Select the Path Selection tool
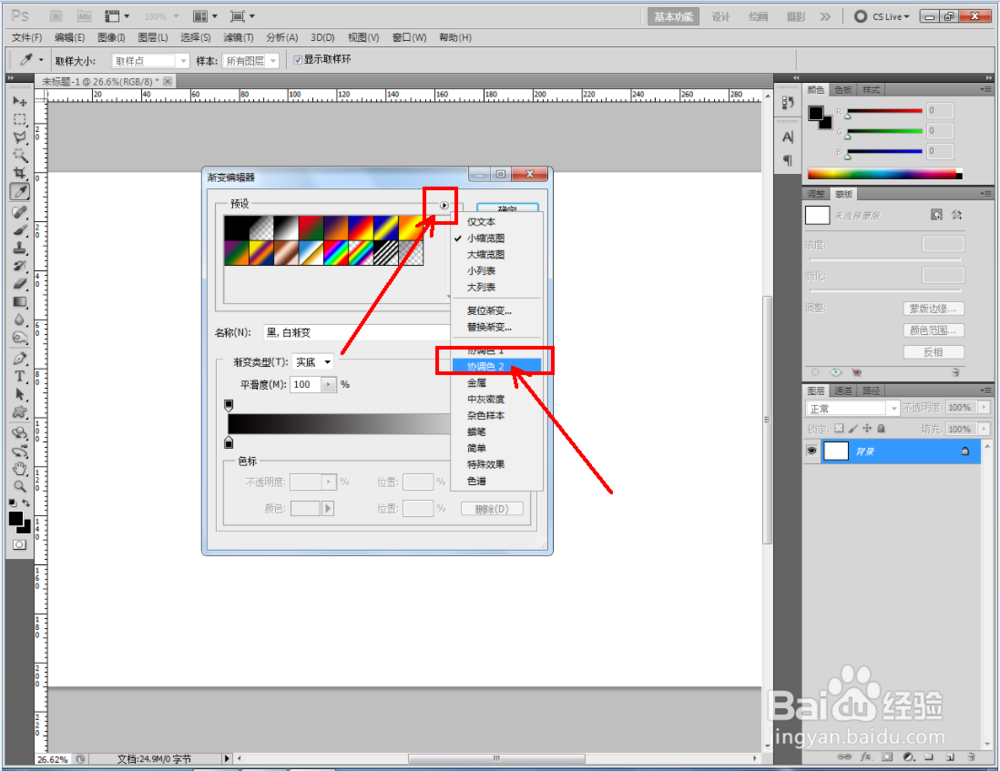 click(20, 394)
